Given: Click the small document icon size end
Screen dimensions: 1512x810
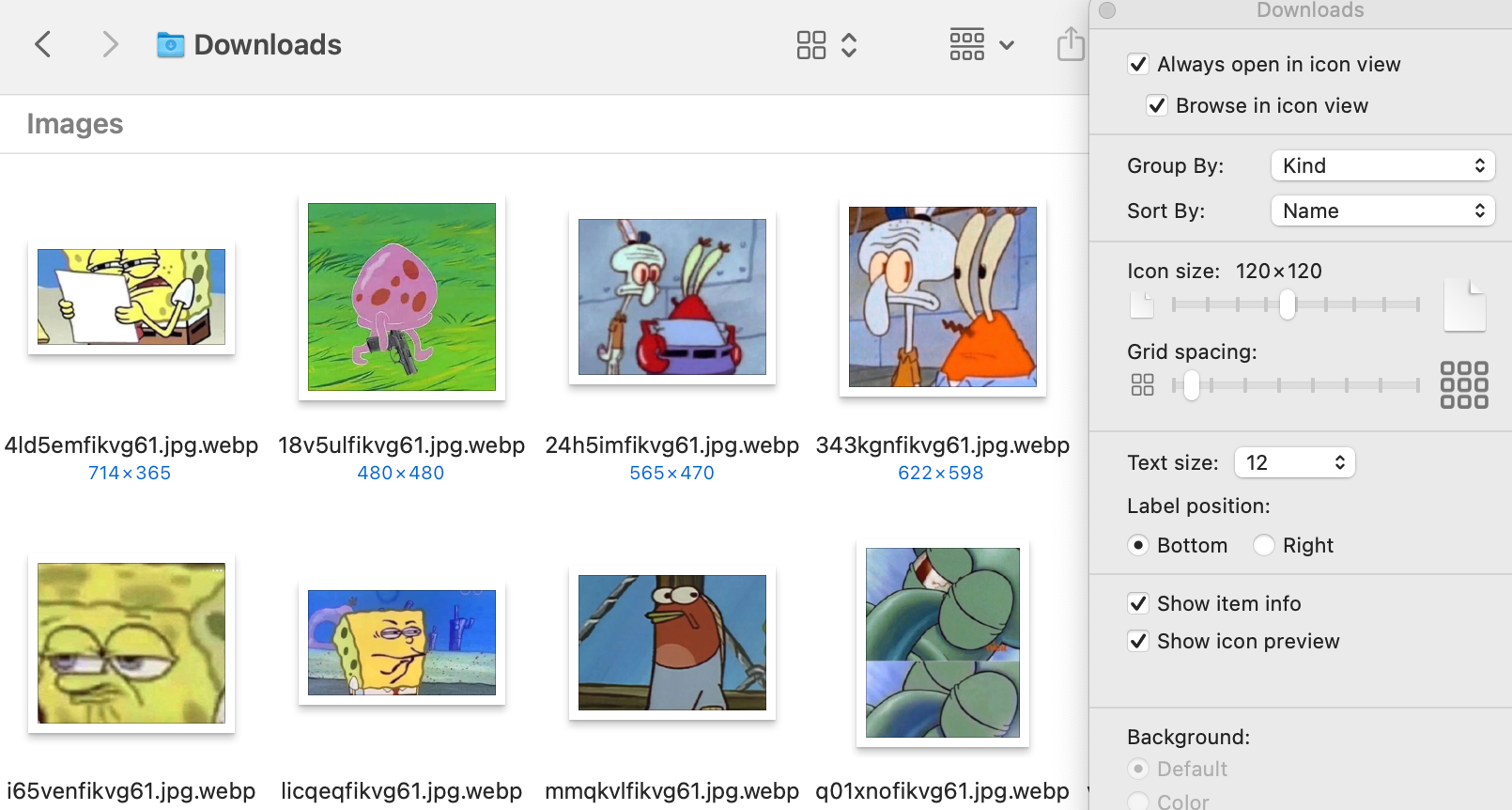Looking at the screenshot, I should coord(1142,305).
